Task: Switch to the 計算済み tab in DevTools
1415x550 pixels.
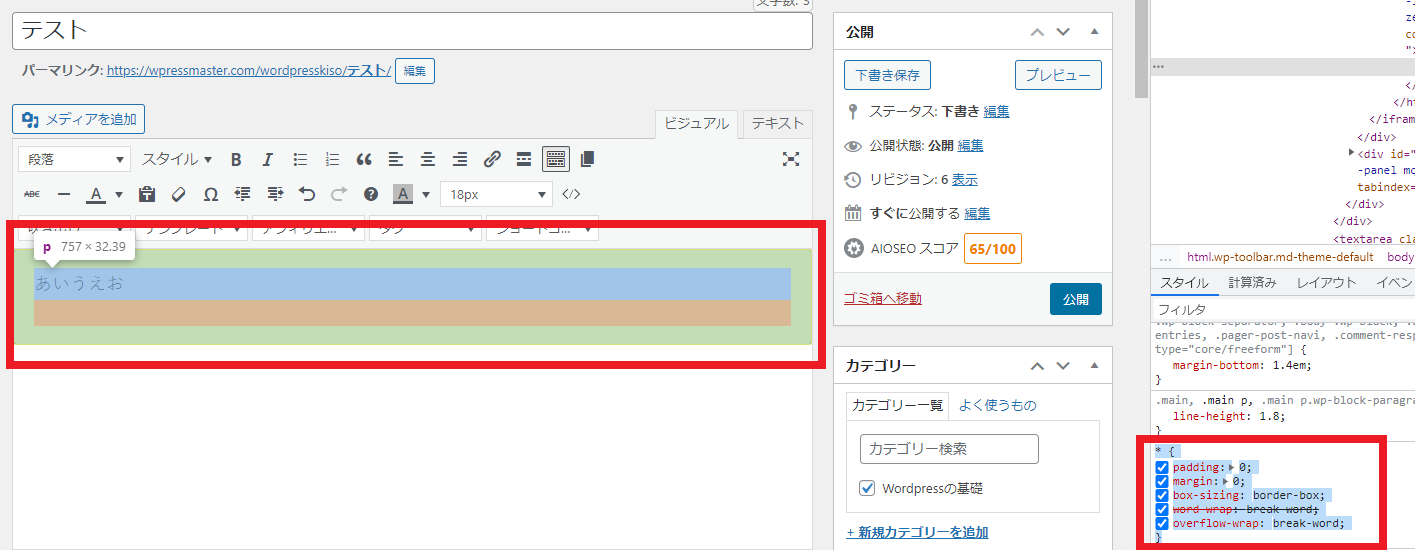Action: 1252,282
